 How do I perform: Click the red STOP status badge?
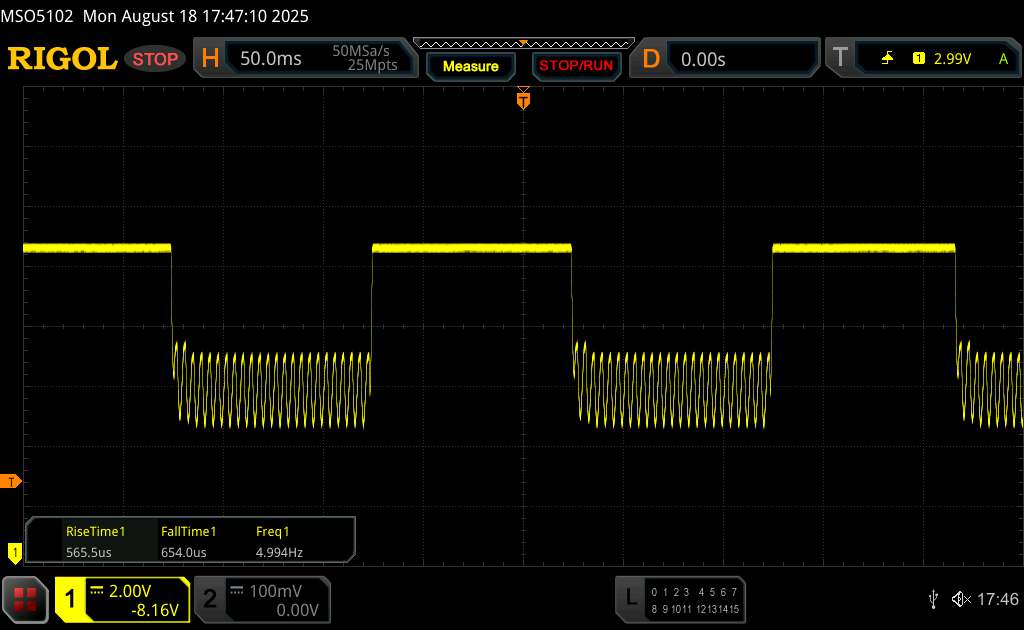(x=156, y=59)
